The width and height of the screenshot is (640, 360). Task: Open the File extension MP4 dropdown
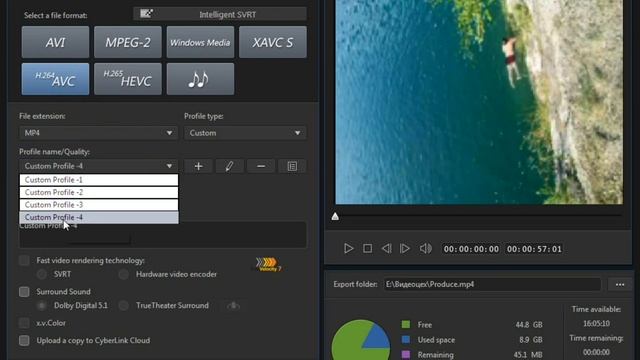tap(98, 133)
